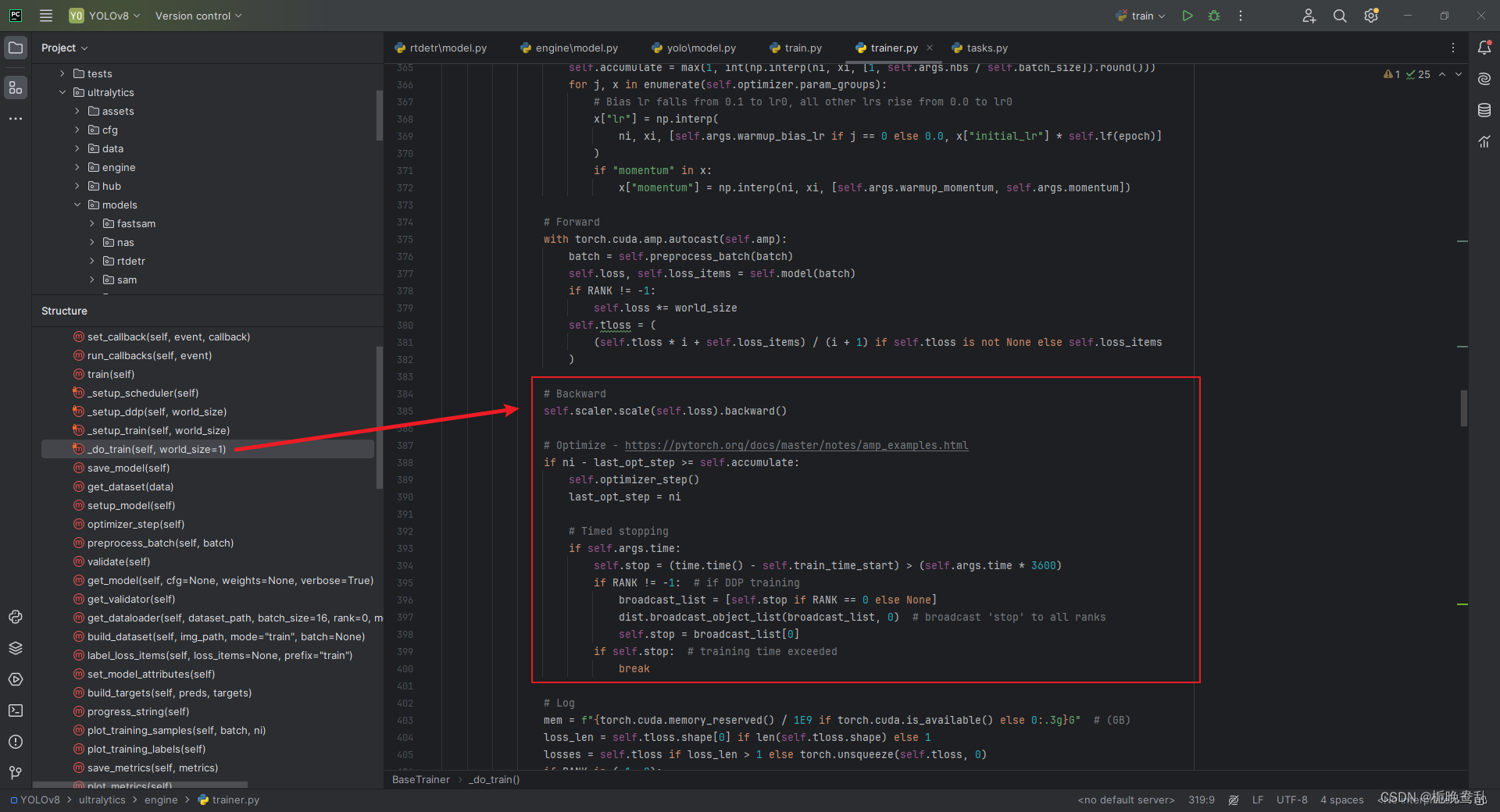
Task: Open the train run configuration dropdown
Action: point(1141,16)
